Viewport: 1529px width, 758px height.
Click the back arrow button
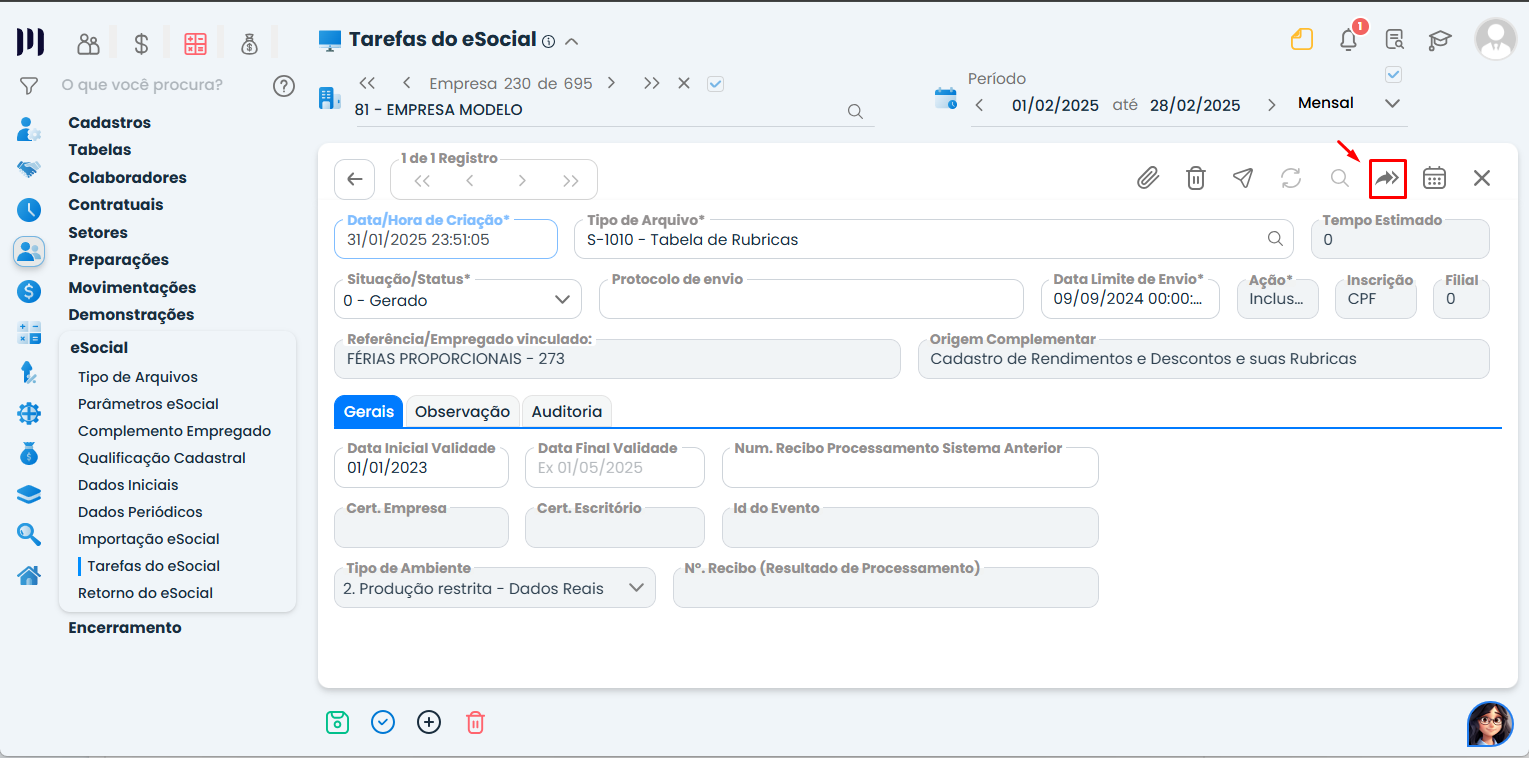point(354,180)
